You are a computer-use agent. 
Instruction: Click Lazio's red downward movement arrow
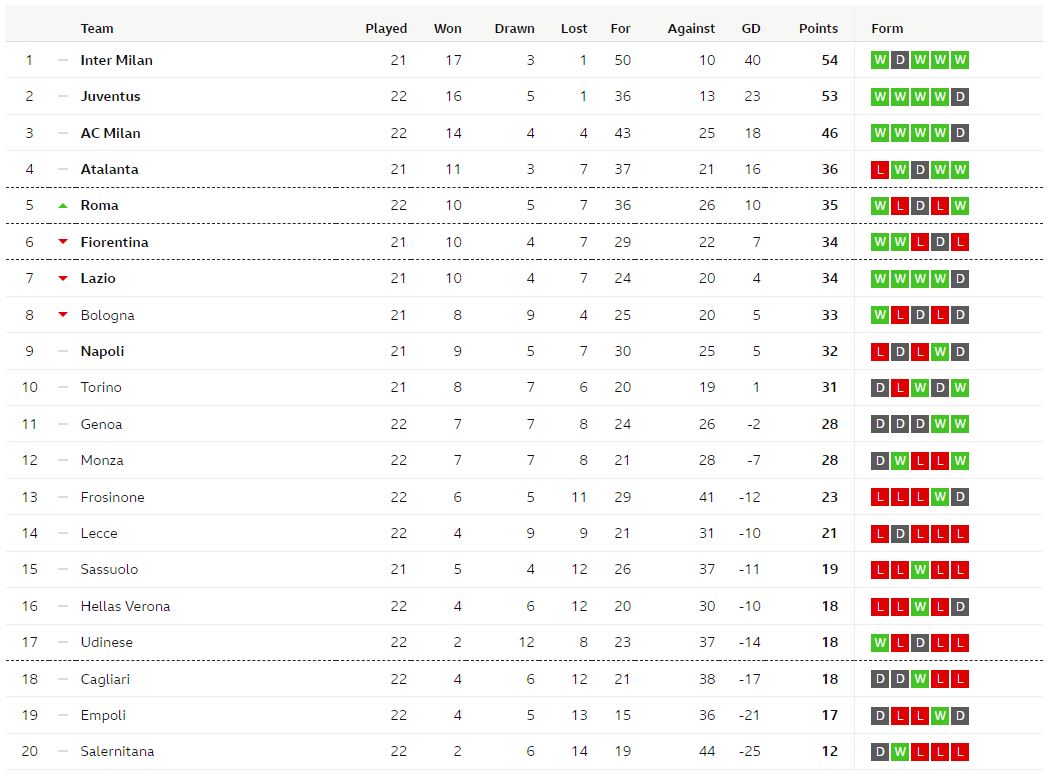pos(63,278)
